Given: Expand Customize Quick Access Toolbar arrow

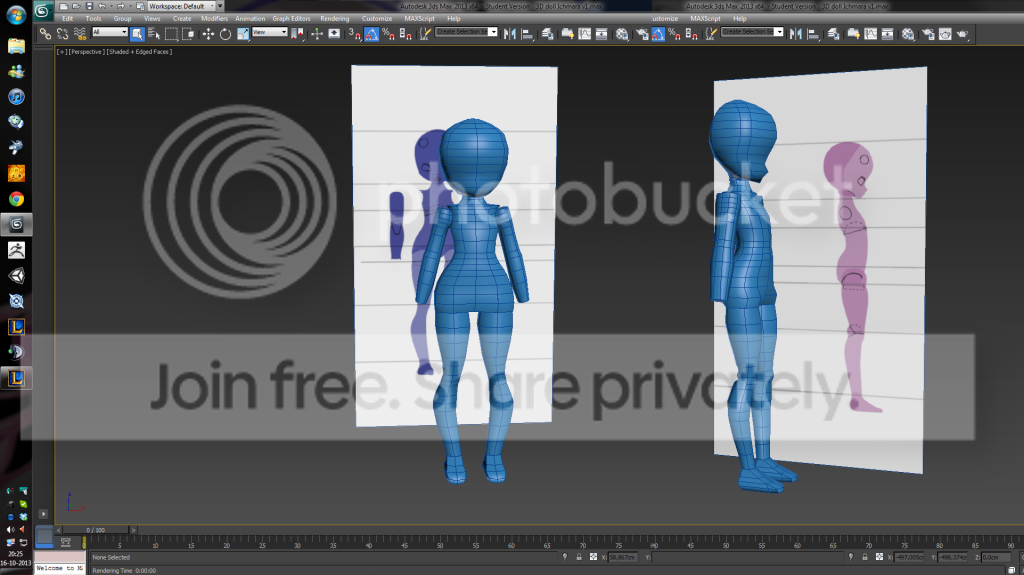Looking at the screenshot, I should (220, 6).
